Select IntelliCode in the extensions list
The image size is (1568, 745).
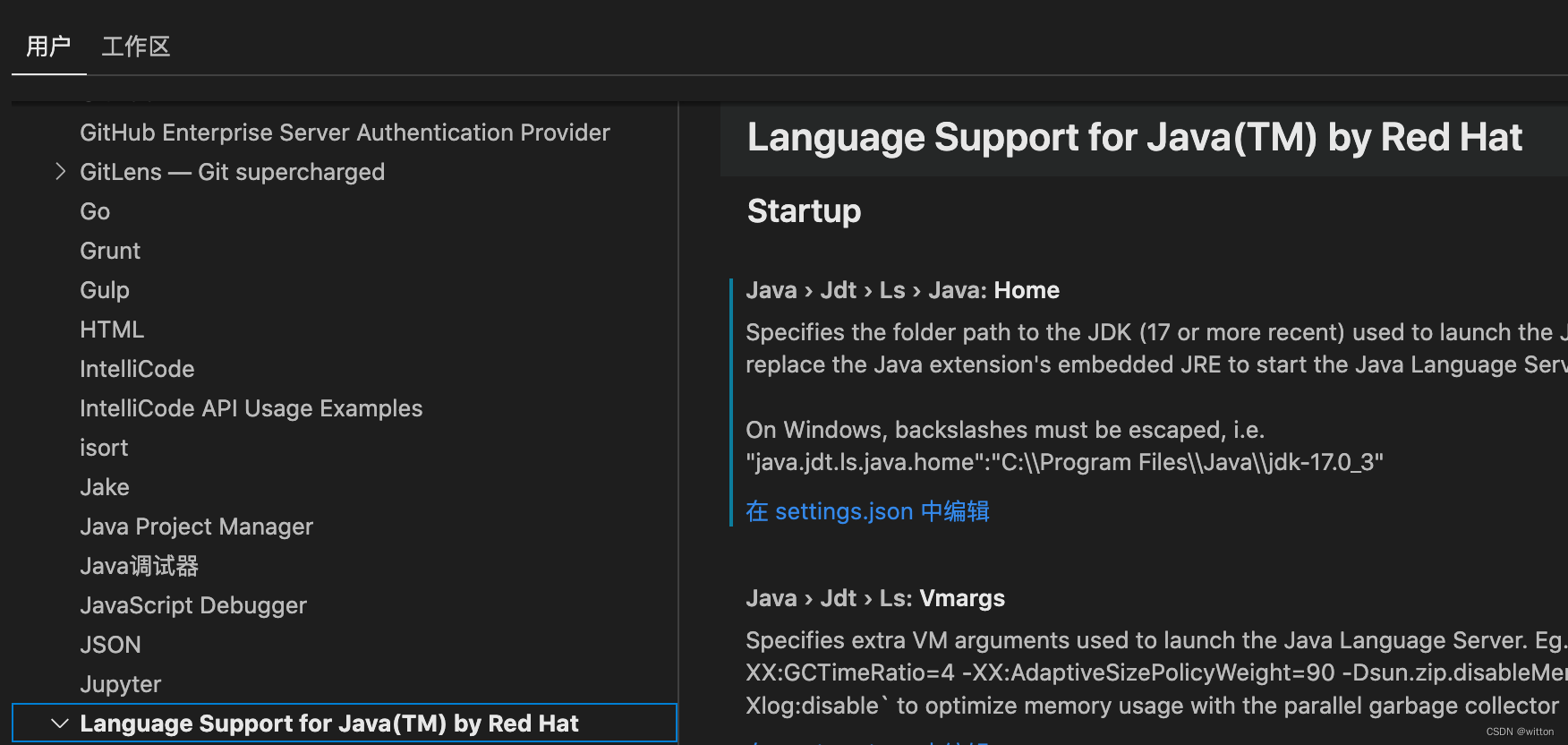(137, 369)
